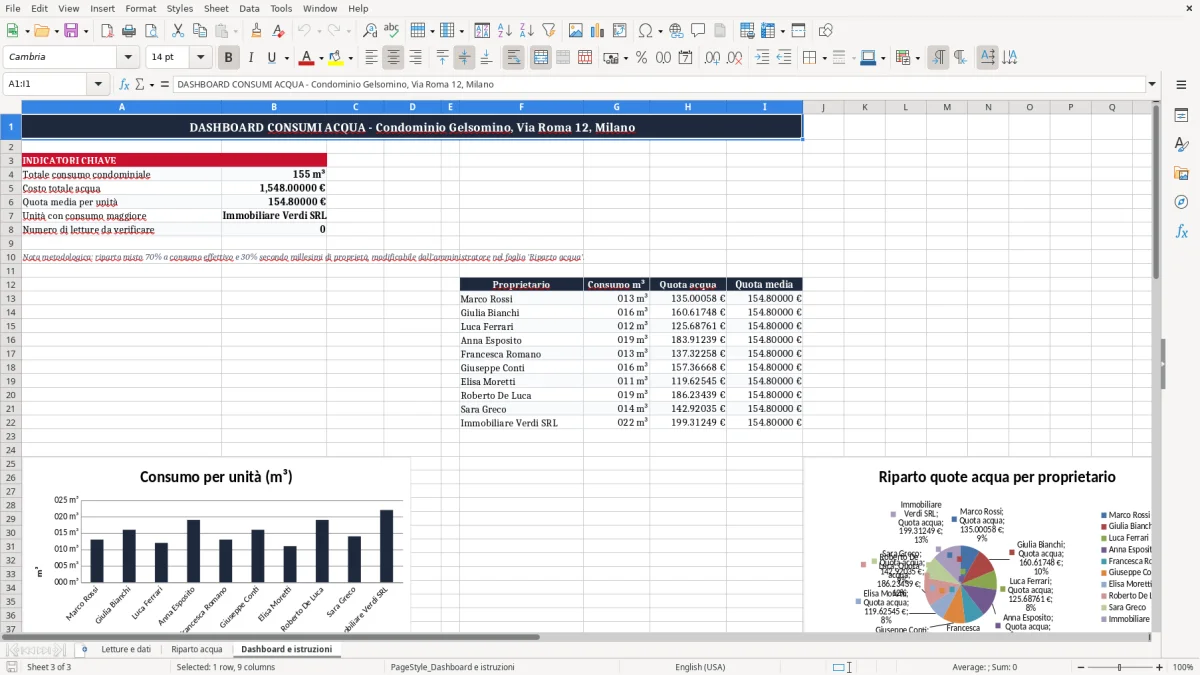Open the Styles menu
This screenshot has width=1200, height=675.
[x=180, y=8]
